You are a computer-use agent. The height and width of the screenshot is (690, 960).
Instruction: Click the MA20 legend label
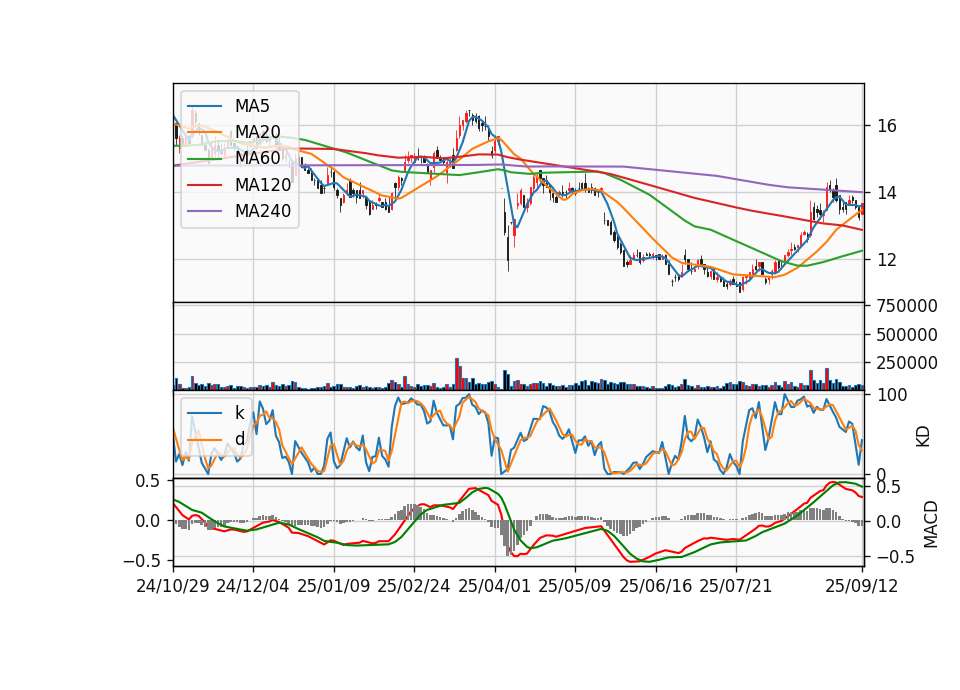tap(258, 132)
